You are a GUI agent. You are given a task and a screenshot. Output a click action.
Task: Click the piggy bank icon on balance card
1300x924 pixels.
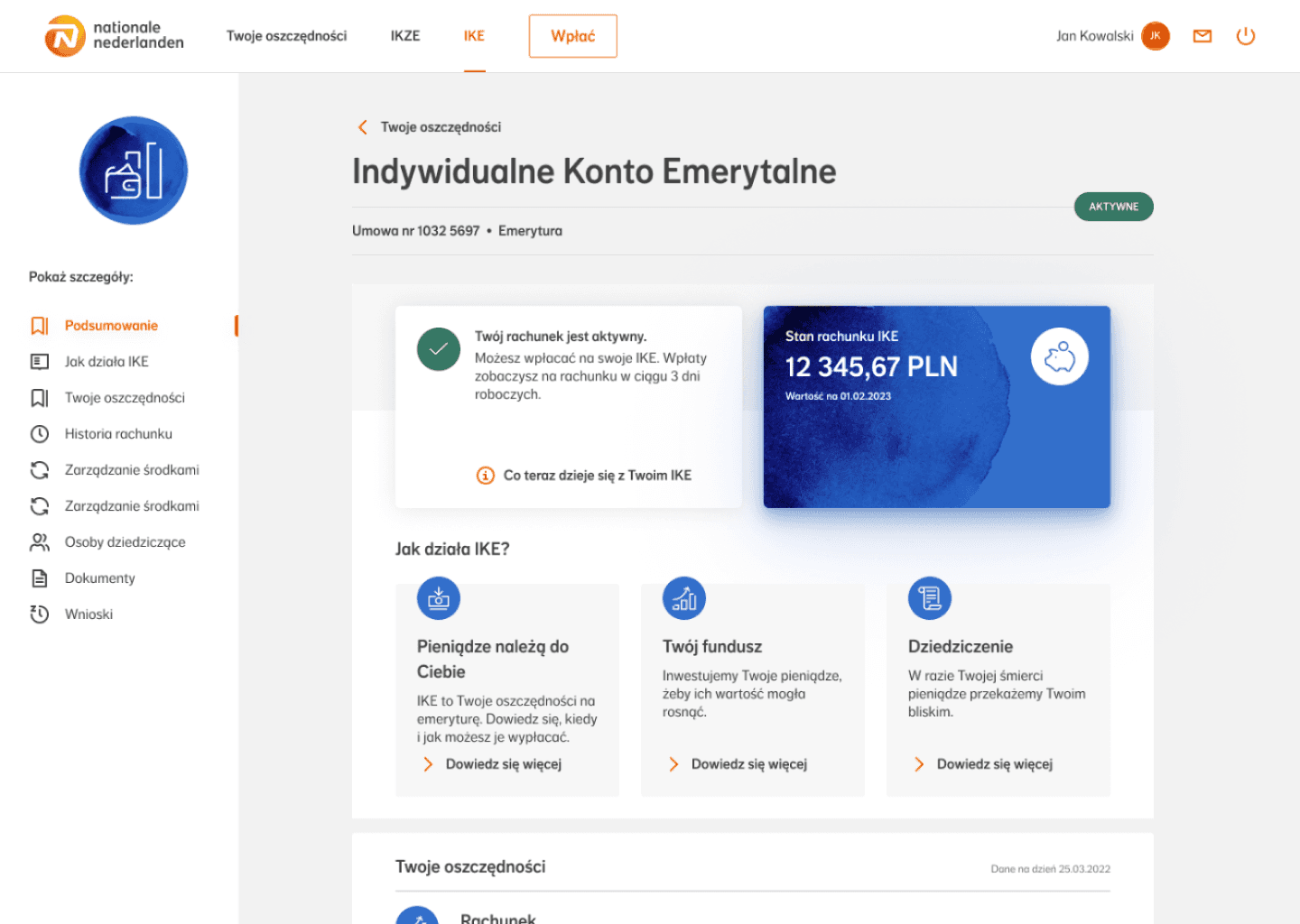1060,356
